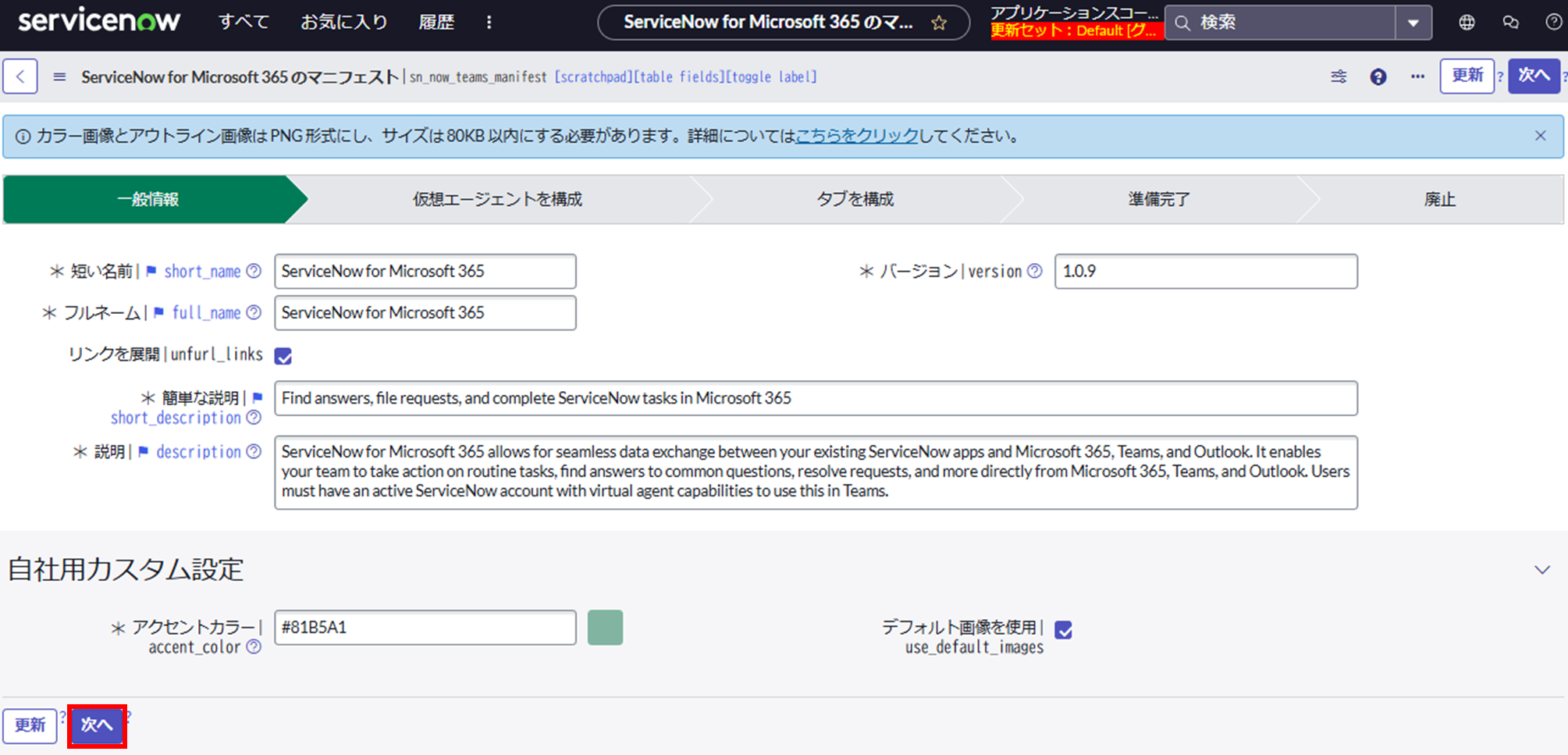Open the form context hamburger menu
The image size is (1568, 755).
pyautogui.click(x=59, y=77)
